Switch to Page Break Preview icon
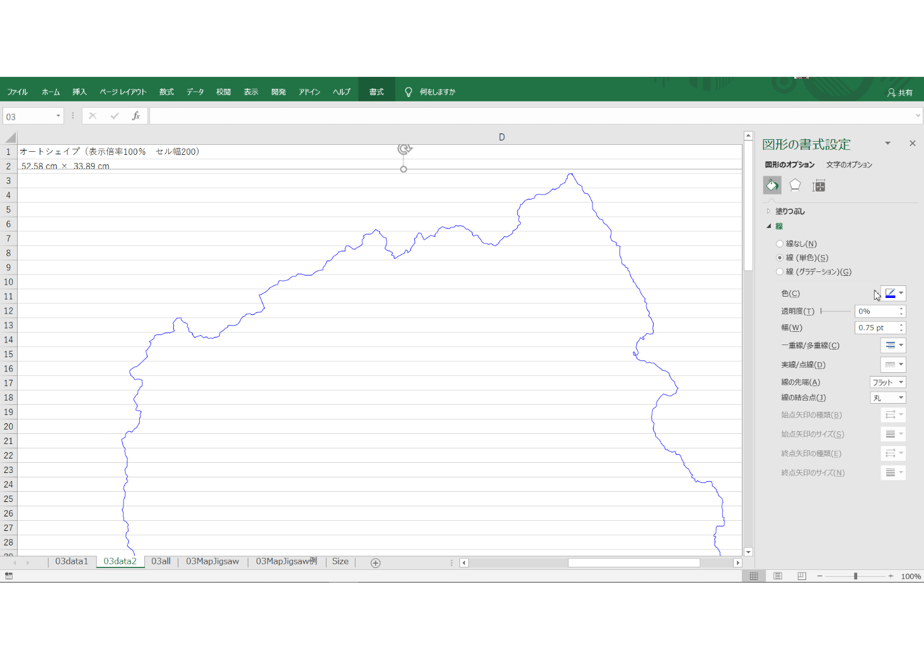This screenshot has height=660, width=924. [801, 576]
